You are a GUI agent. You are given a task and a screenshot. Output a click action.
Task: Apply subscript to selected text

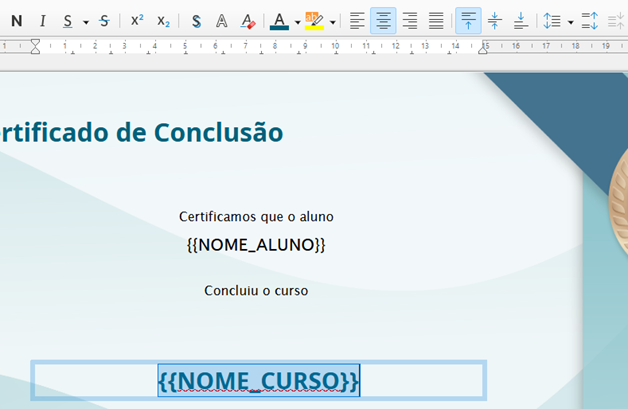pyautogui.click(x=163, y=21)
